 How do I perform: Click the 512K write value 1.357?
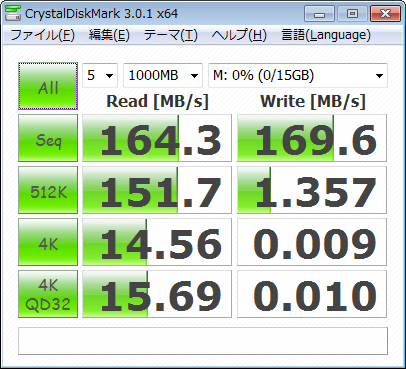tap(312, 190)
